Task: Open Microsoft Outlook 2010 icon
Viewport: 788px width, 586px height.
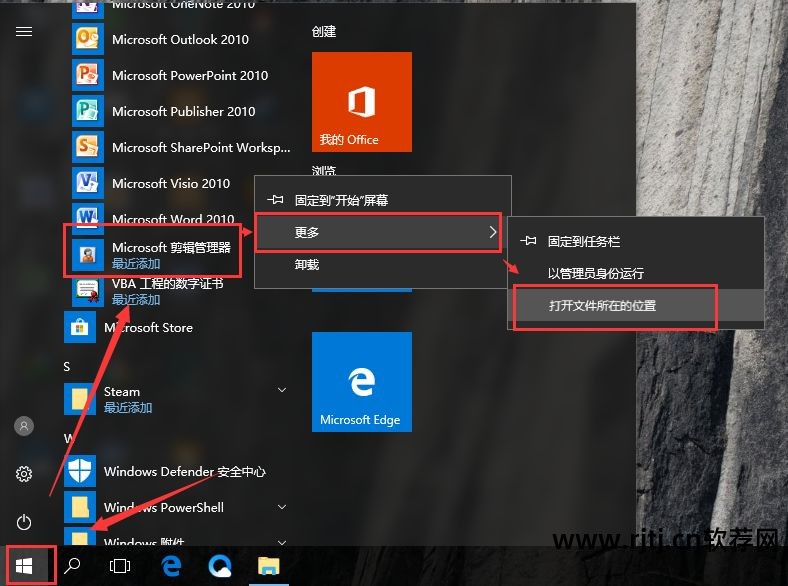Action: [87, 39]
